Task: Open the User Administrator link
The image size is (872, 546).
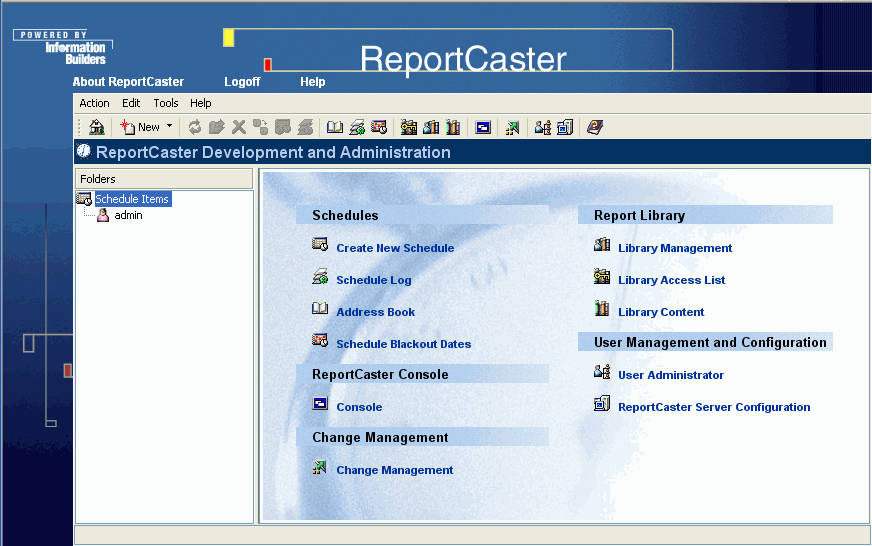Action: coord(671,375)
